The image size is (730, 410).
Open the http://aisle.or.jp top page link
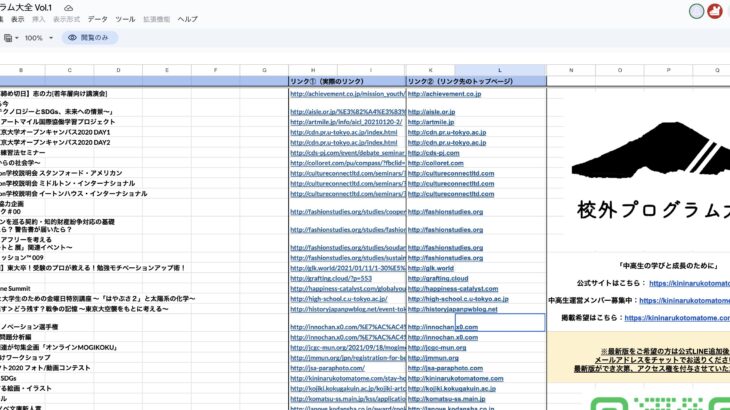pyautogui.click(x=432, y=112)
